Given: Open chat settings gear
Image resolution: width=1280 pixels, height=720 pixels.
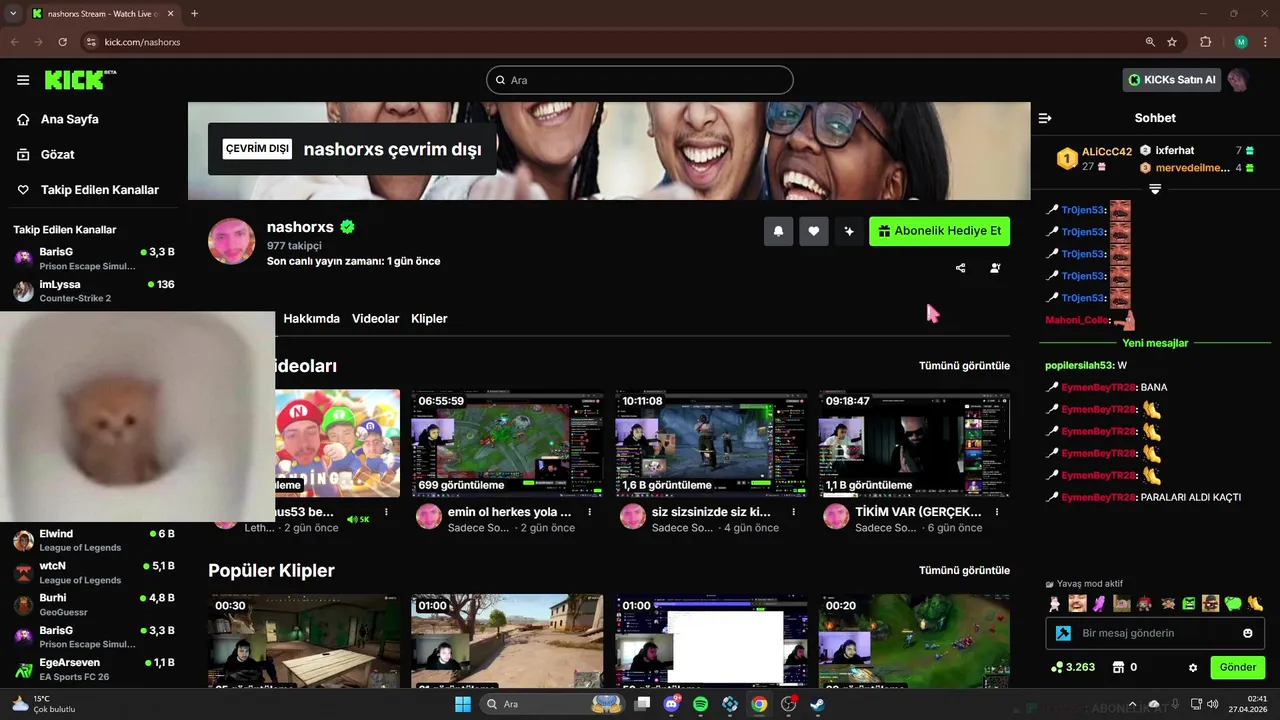Looking at the screenshot, I should click(1193, 667).
